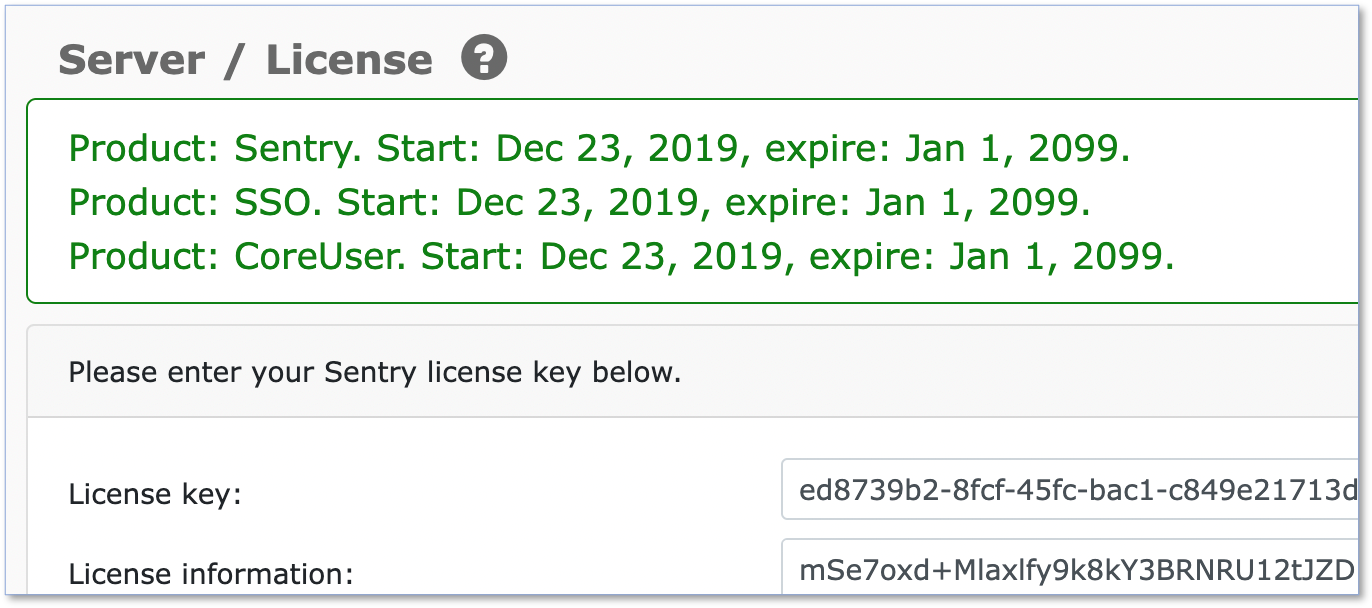Click the word 'Server' in the page heading
This screenshot has width=1372, height=608.
tap(130, 60)
